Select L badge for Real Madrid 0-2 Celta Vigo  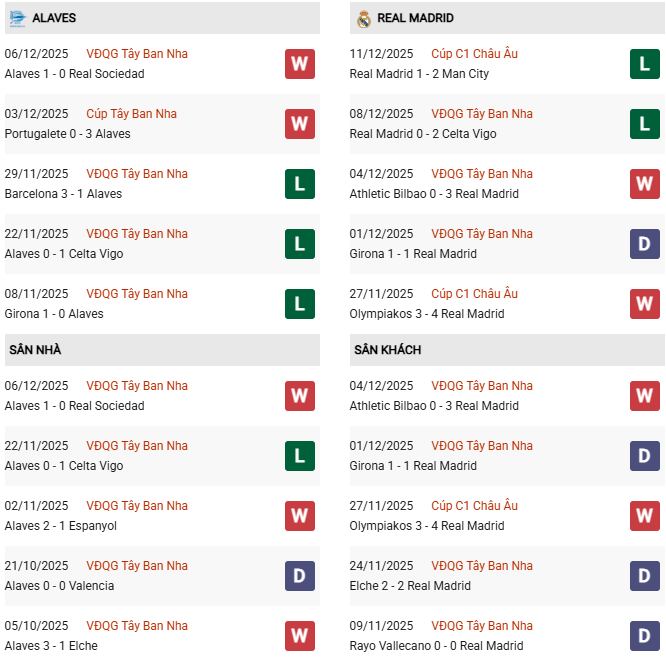(645, 124)
